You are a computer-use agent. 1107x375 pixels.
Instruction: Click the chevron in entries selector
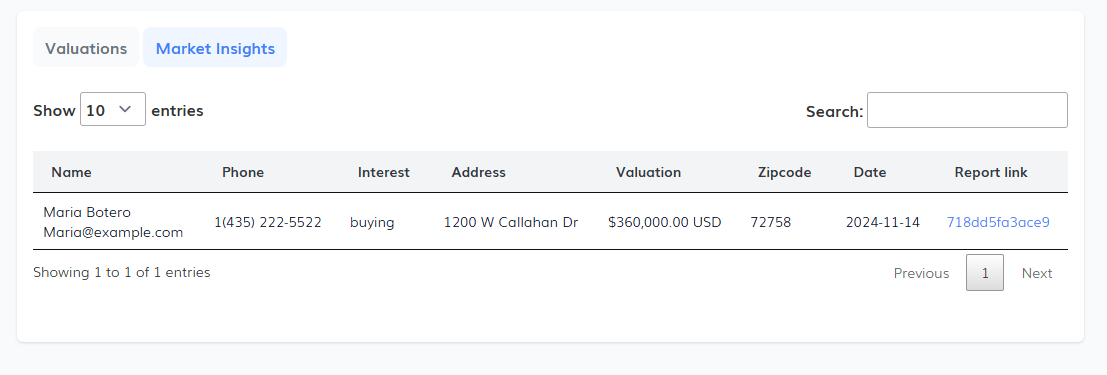pyautogui.click(x=126, y=109)
